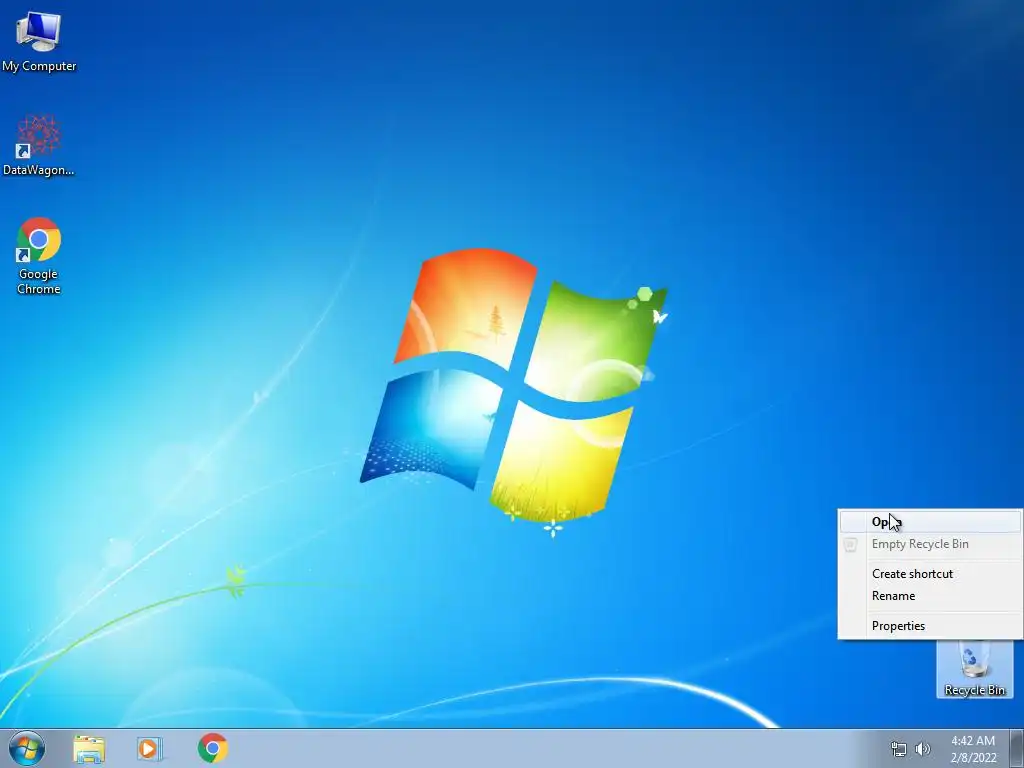Image resolution: width=1024 pixels, height=768 pixels.
Task: Open Windows Explorer from the taskbar
Action: pos(89,748)
